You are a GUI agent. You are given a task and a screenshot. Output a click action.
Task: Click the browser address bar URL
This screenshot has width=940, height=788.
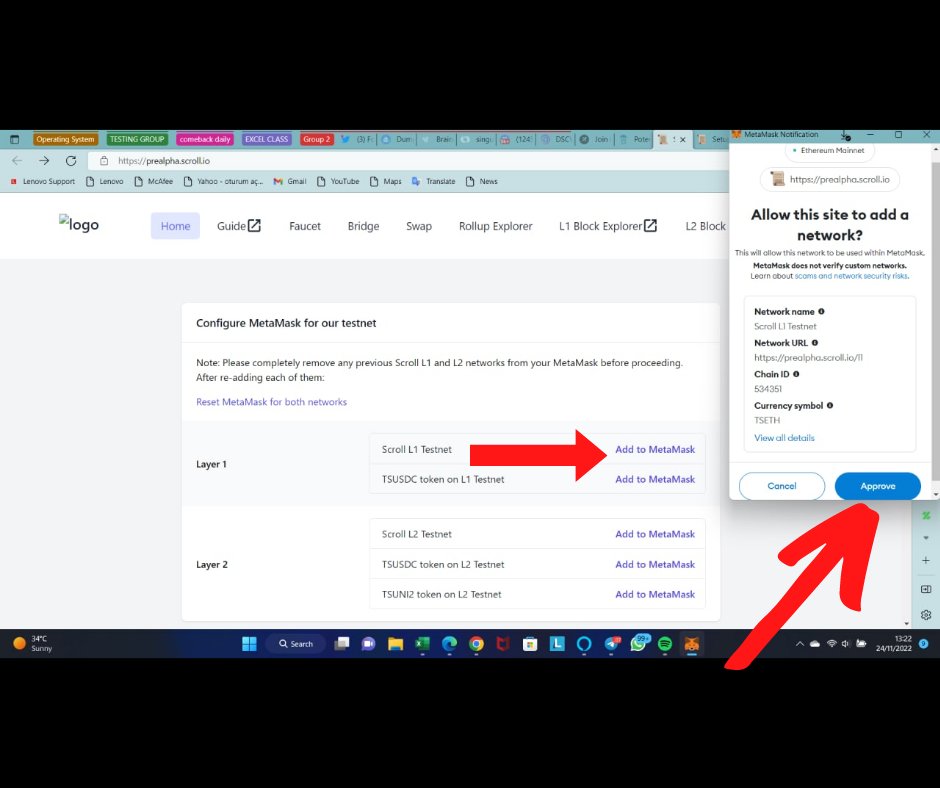[164, 161]
